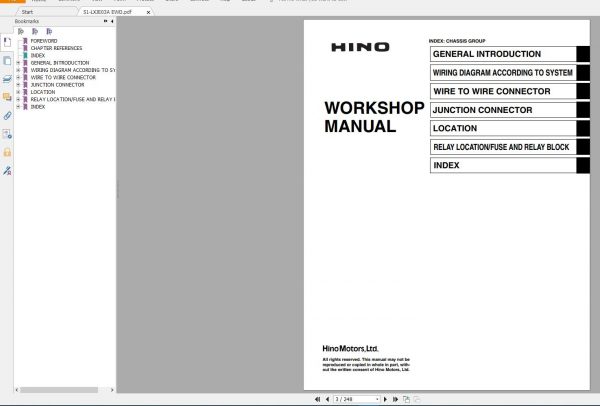Click the rightmost bookmark toolbar icon
Screen dimensions: 600x406
pos(49,31)
